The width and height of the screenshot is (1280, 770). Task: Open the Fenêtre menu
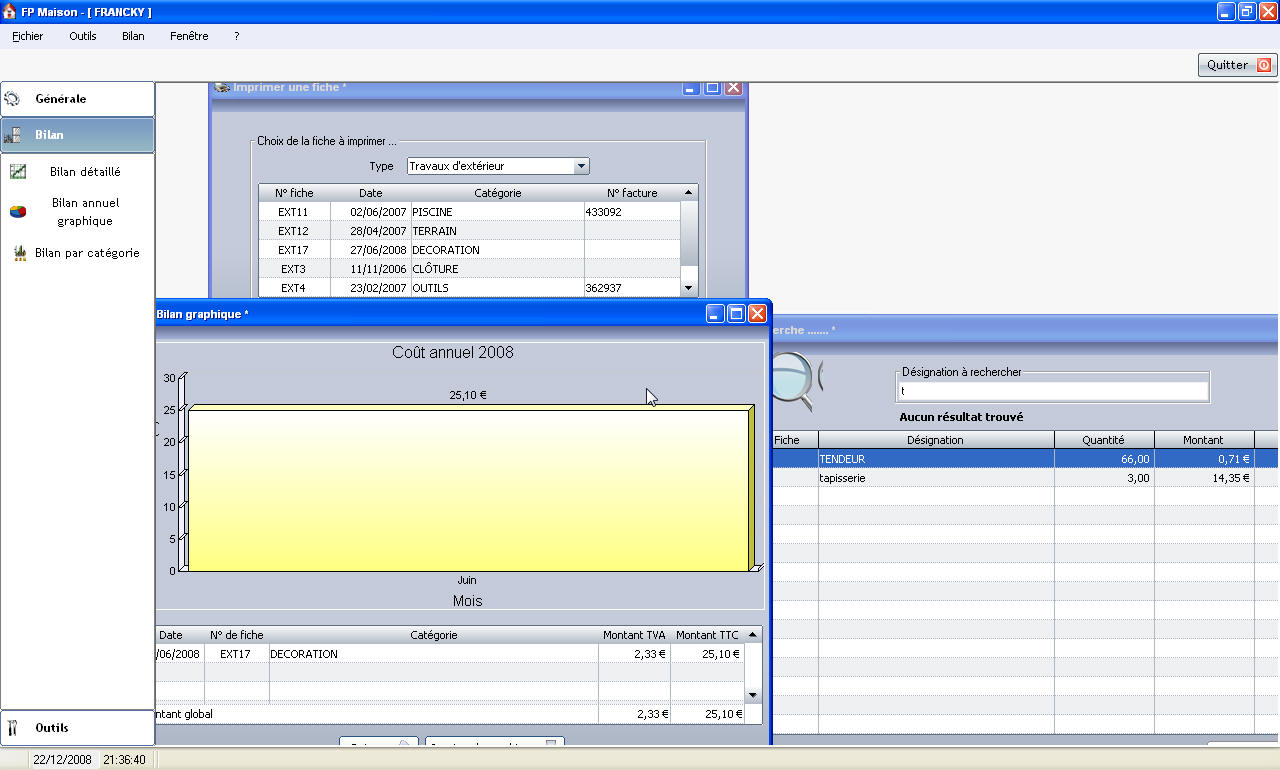189,36
